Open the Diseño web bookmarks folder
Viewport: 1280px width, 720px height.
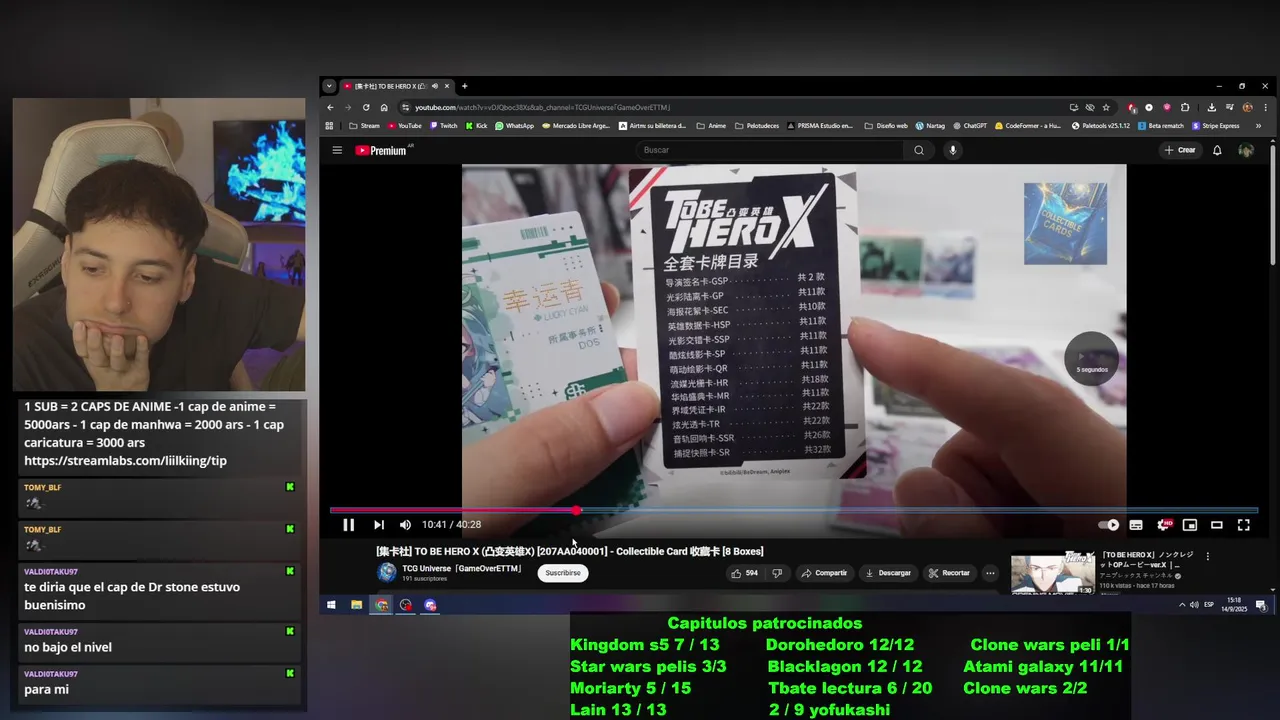[x=885, y=126]
